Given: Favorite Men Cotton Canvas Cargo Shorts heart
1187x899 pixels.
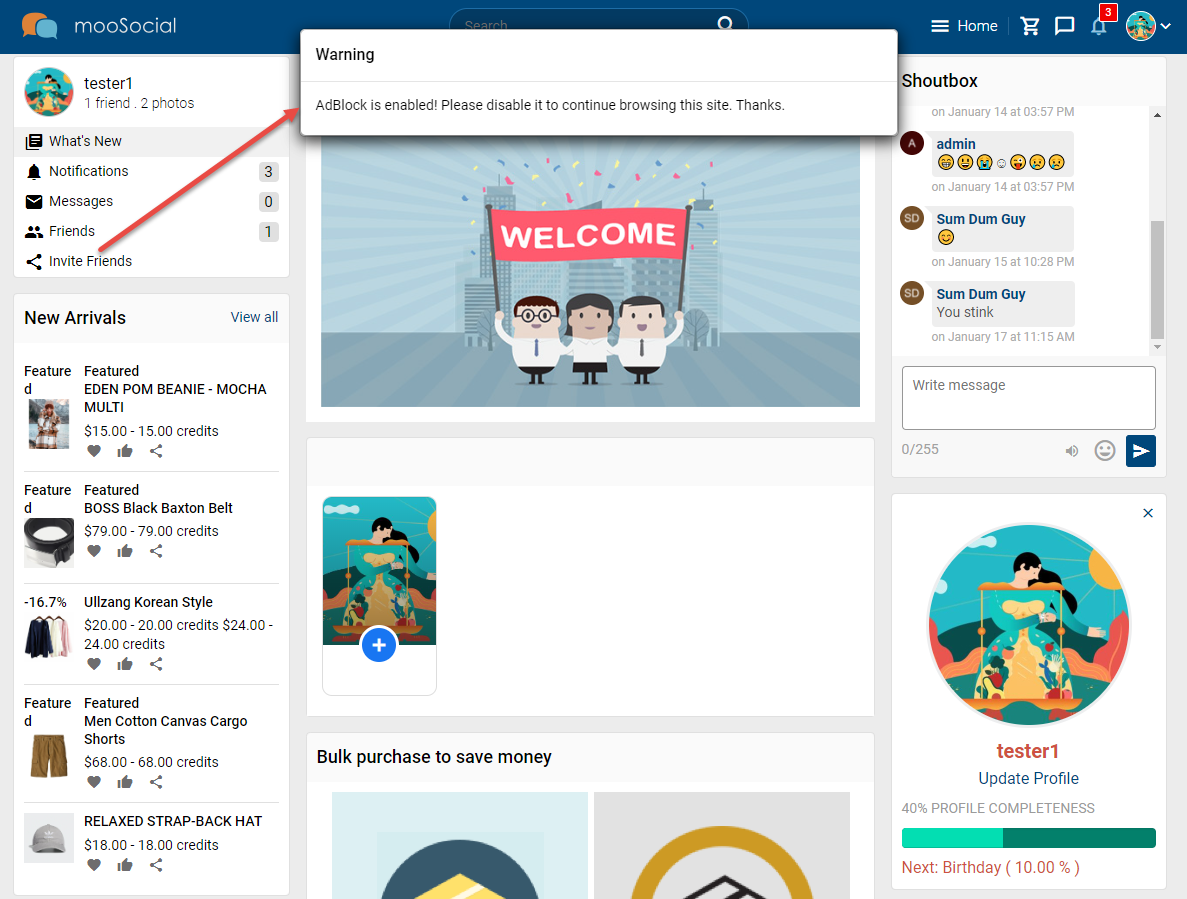Looking at the screenshot, I should [94, 782].
